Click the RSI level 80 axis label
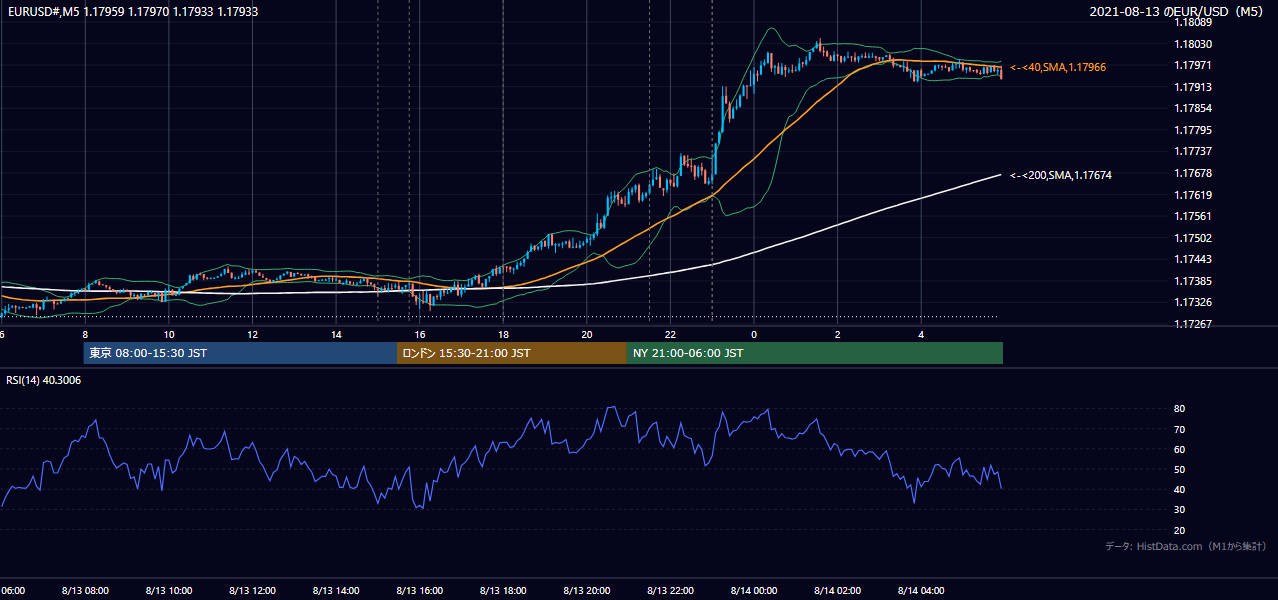Viewport: 1278px width, 600px height. pyautogui.click(x=1179, y=409)
